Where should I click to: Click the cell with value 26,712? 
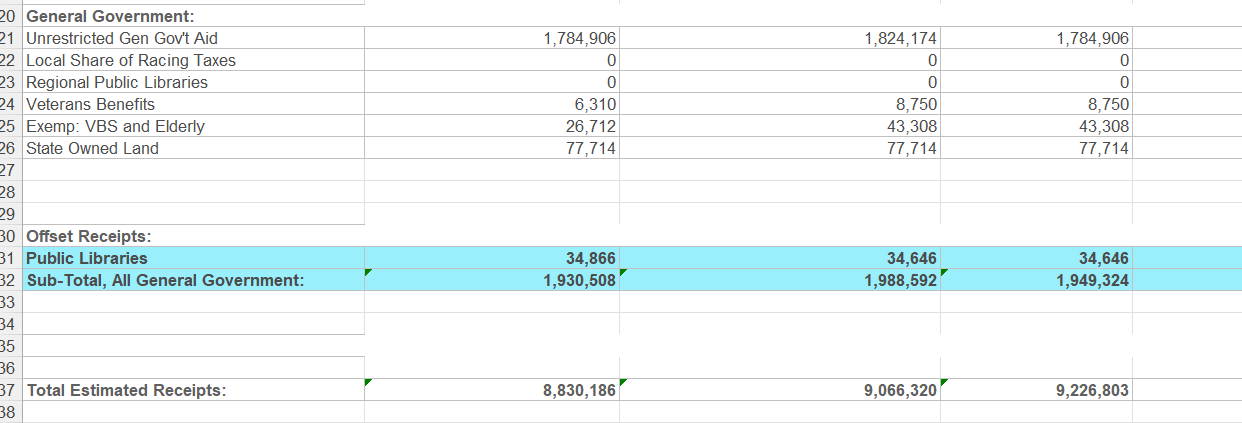590,126
